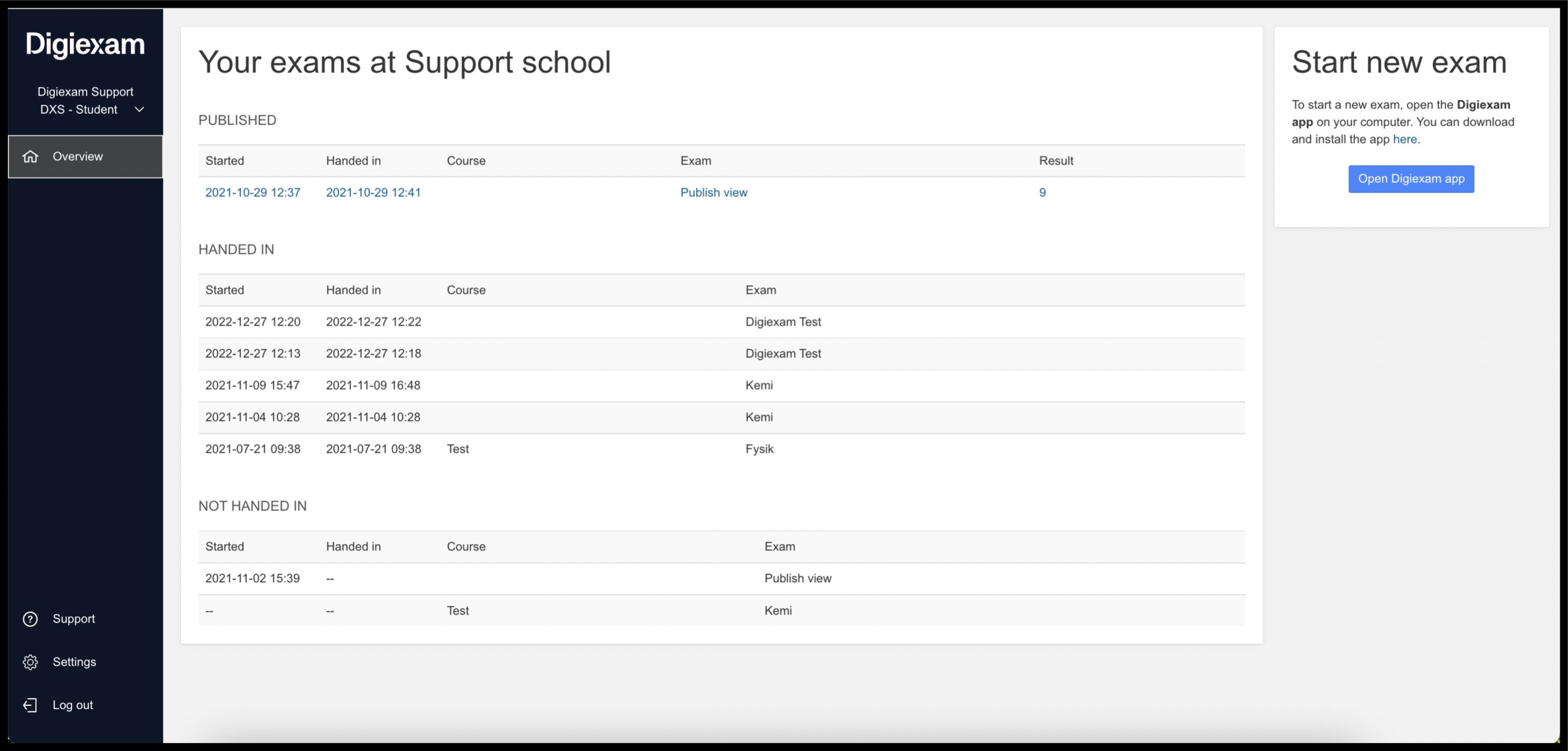Click the Log out arrow icon
This screenshot has height=751, width=1568.
[x=30, y=705]
